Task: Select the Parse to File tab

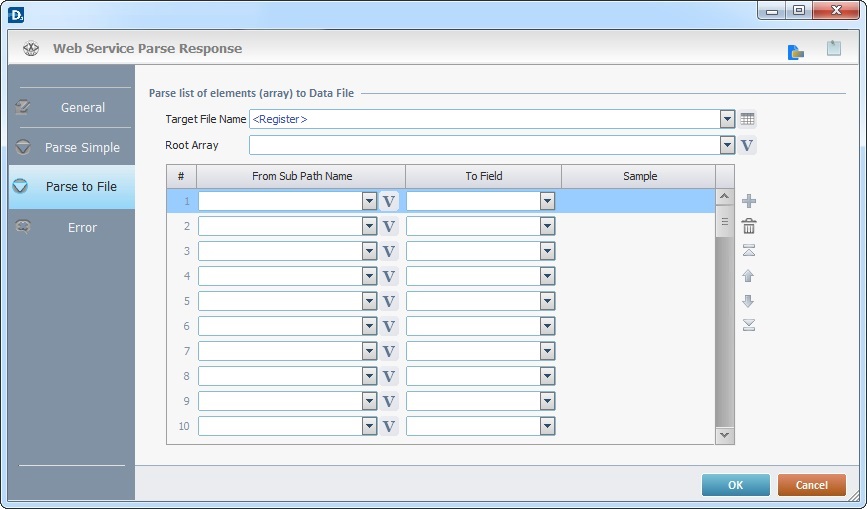Action: click(72, 187)
